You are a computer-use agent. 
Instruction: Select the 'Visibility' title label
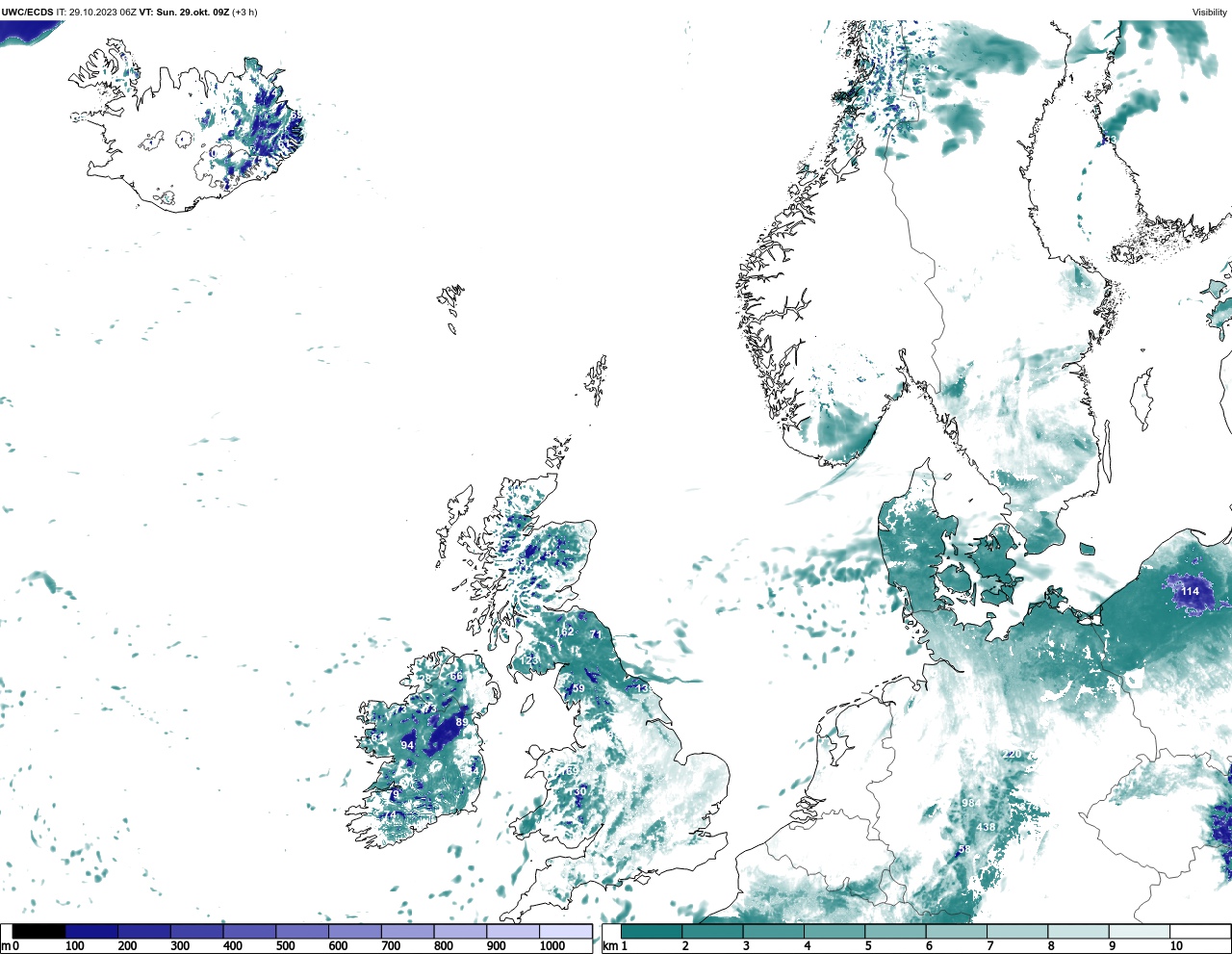click(1210, 13)
